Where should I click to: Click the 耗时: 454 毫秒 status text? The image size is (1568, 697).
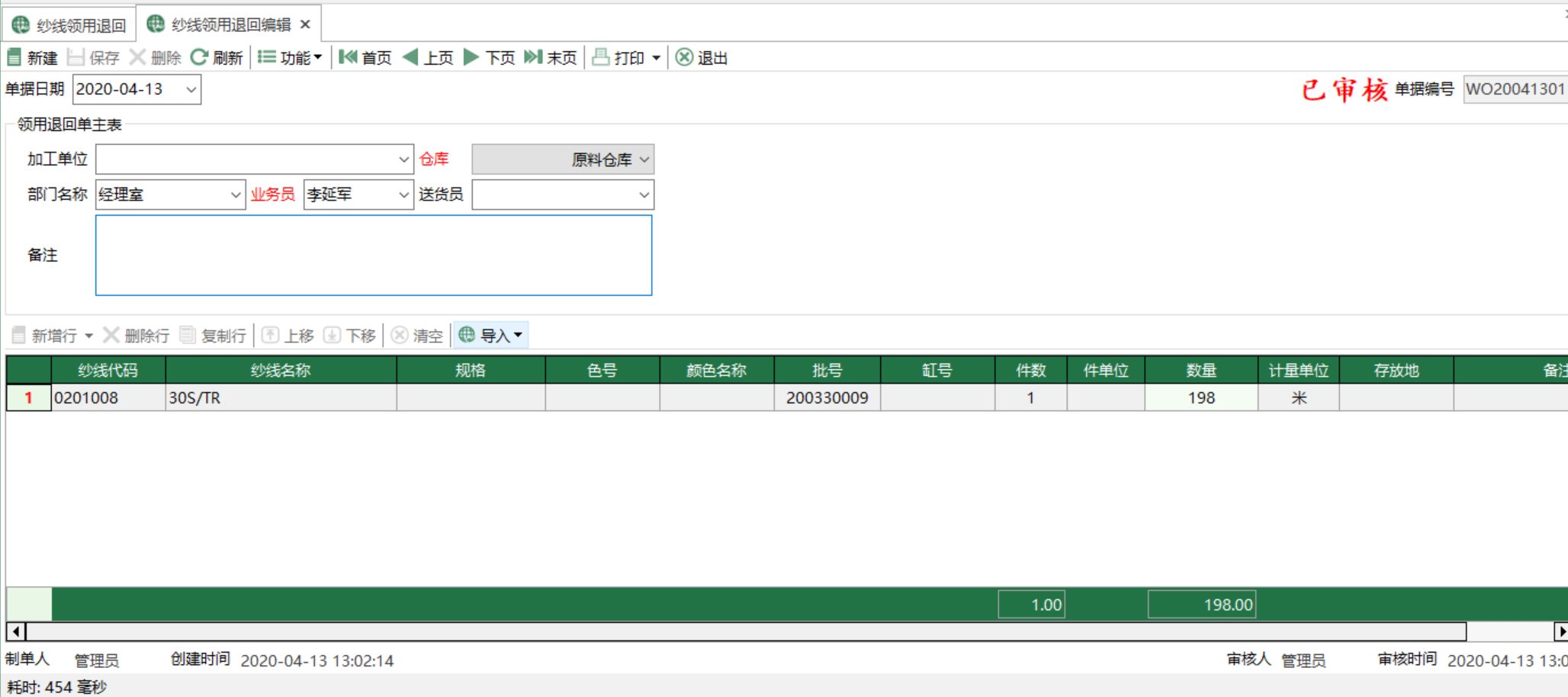pos(57,686)
